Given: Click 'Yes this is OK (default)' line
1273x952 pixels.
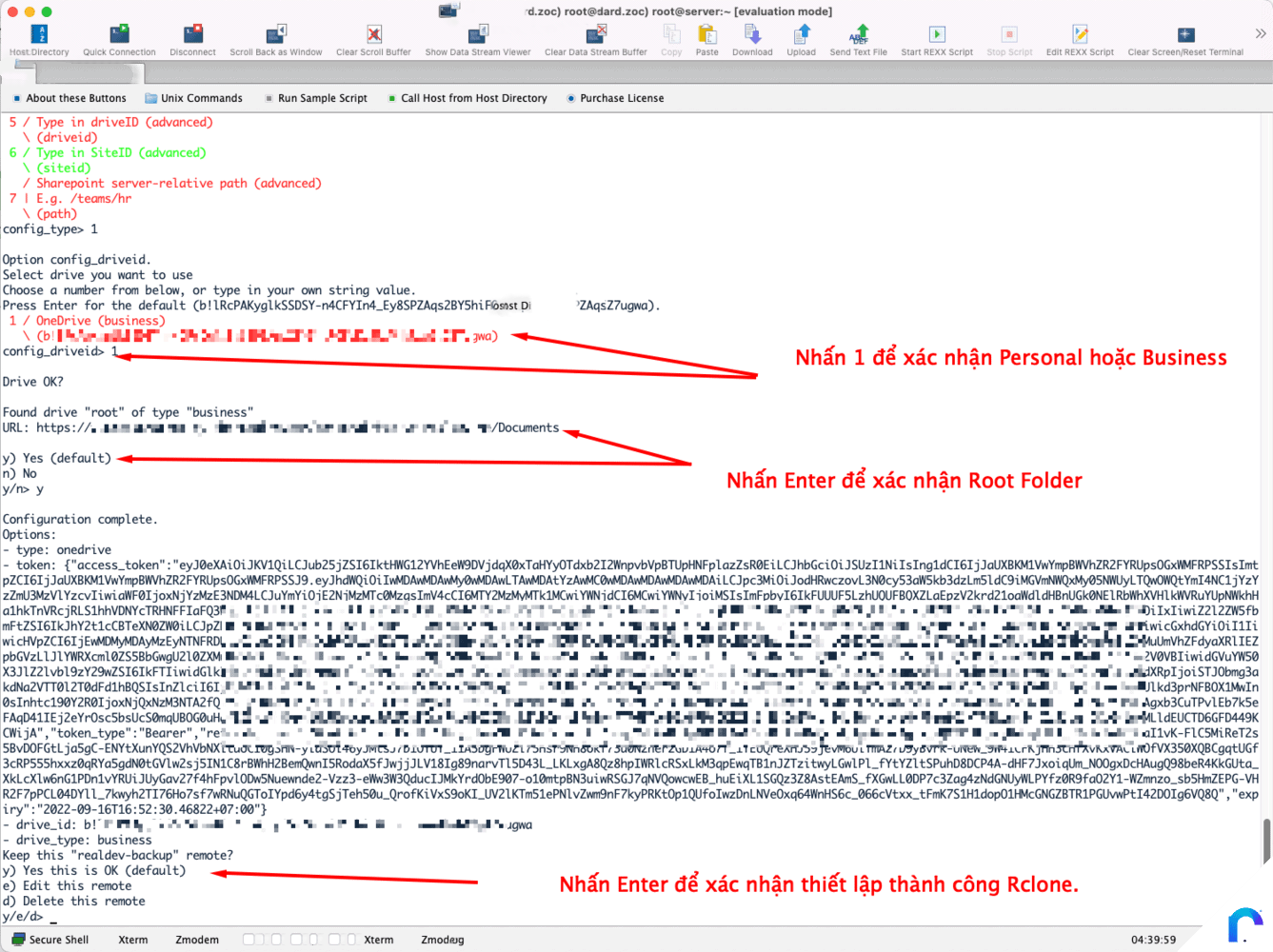Looking at the screenshot, I should [x=94, y=871].
